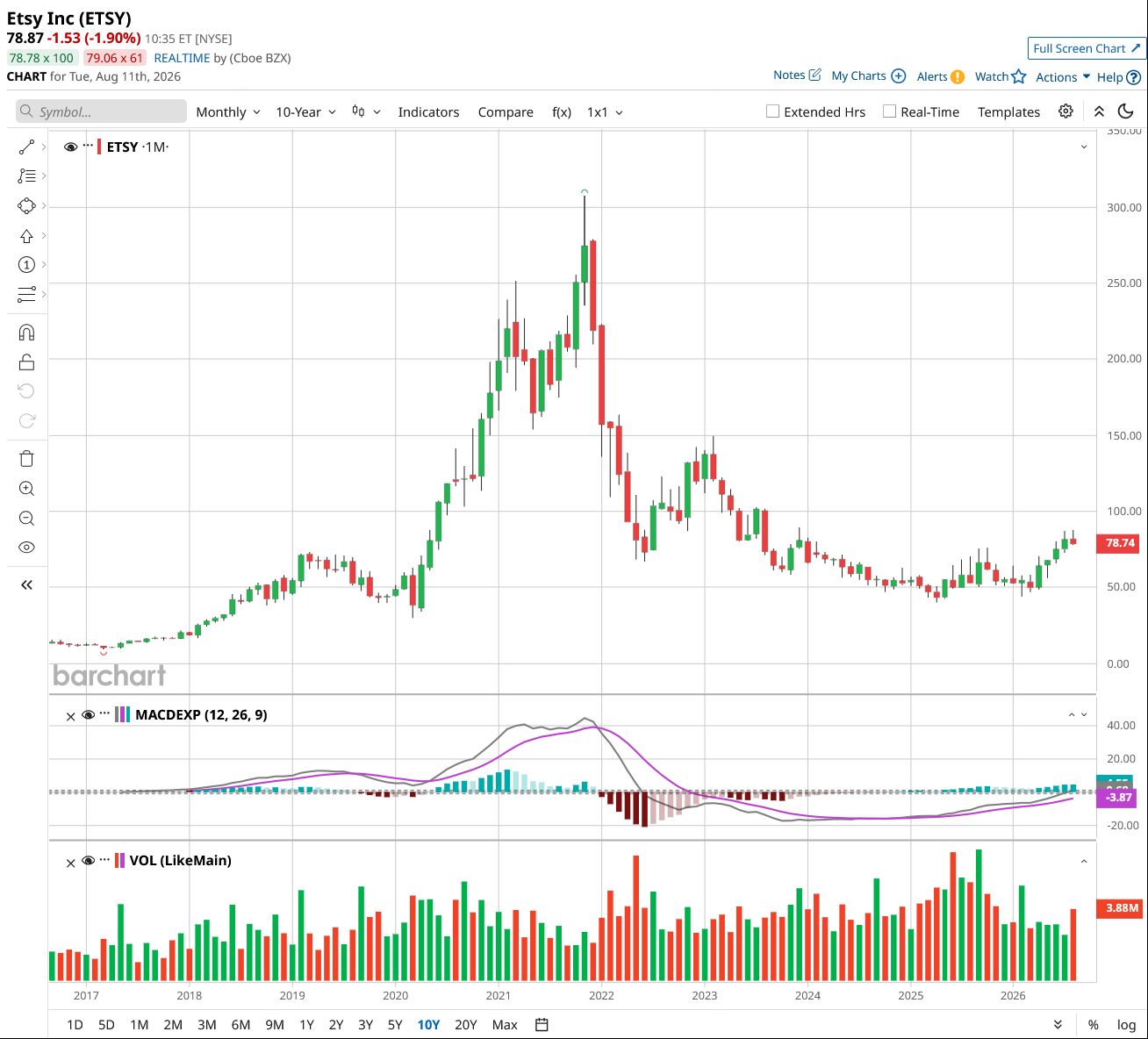Click the REALTIME quote link
Screen dimensions: 1148x1039
coord(182,58)
